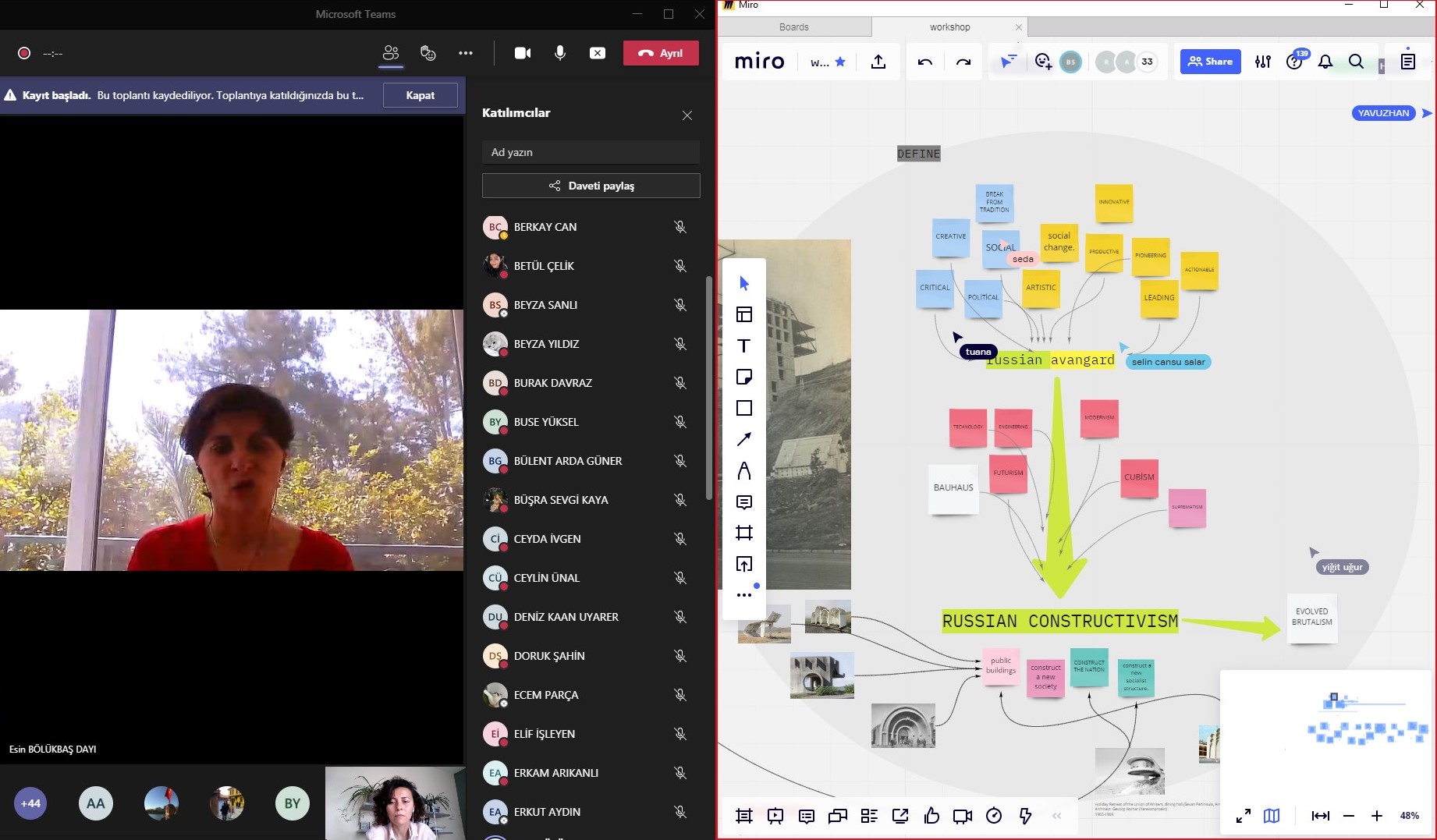
Task: Start the Miro timer
Action: (x=994, y=816)
